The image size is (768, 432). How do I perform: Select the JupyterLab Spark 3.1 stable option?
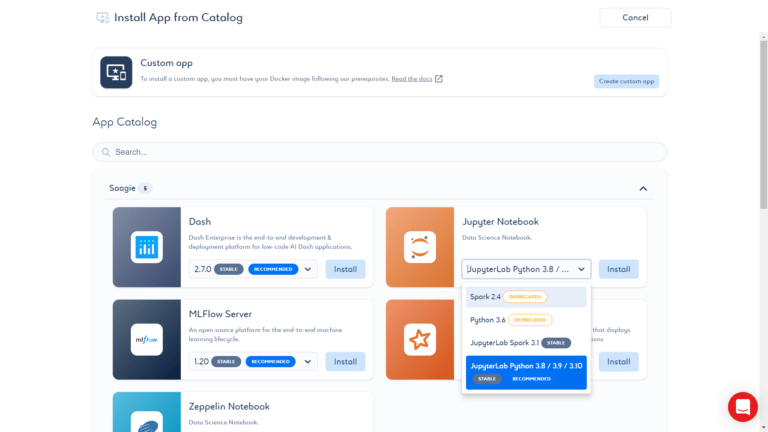coord(526,343)
